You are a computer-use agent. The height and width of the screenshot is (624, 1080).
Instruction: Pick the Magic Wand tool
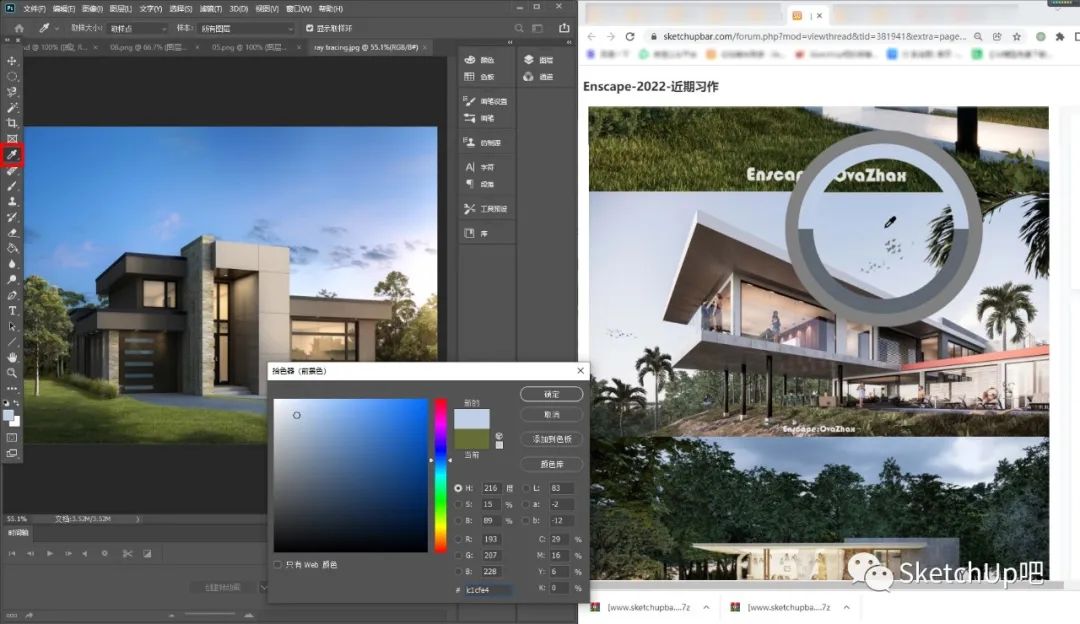coord(12,107)
